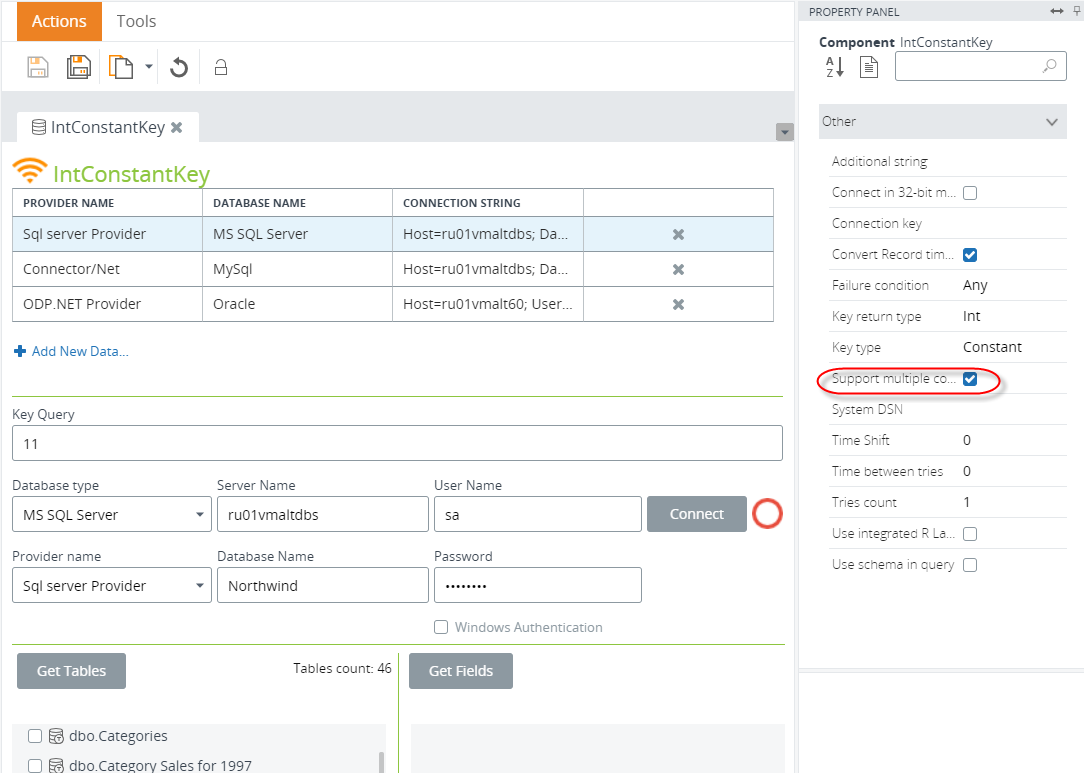Click the document view icon in Property Panel

coord(869,67)
